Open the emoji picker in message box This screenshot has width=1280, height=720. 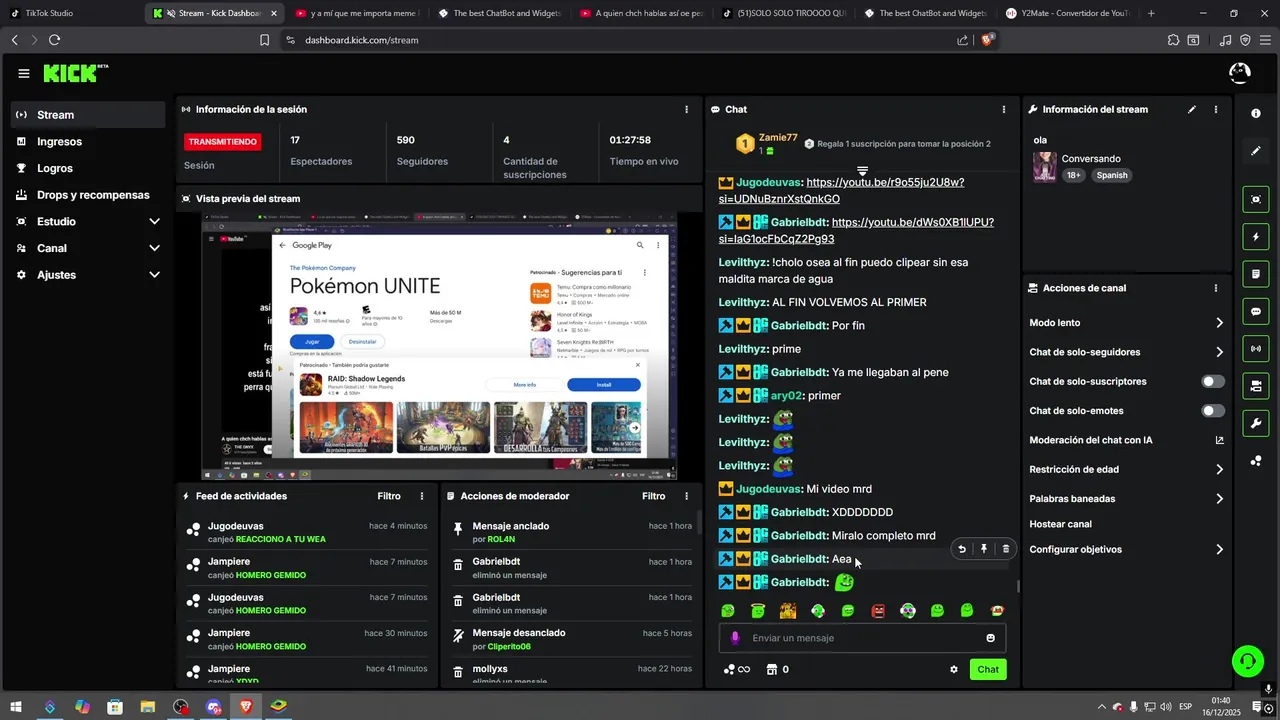[x=991, y=638]
